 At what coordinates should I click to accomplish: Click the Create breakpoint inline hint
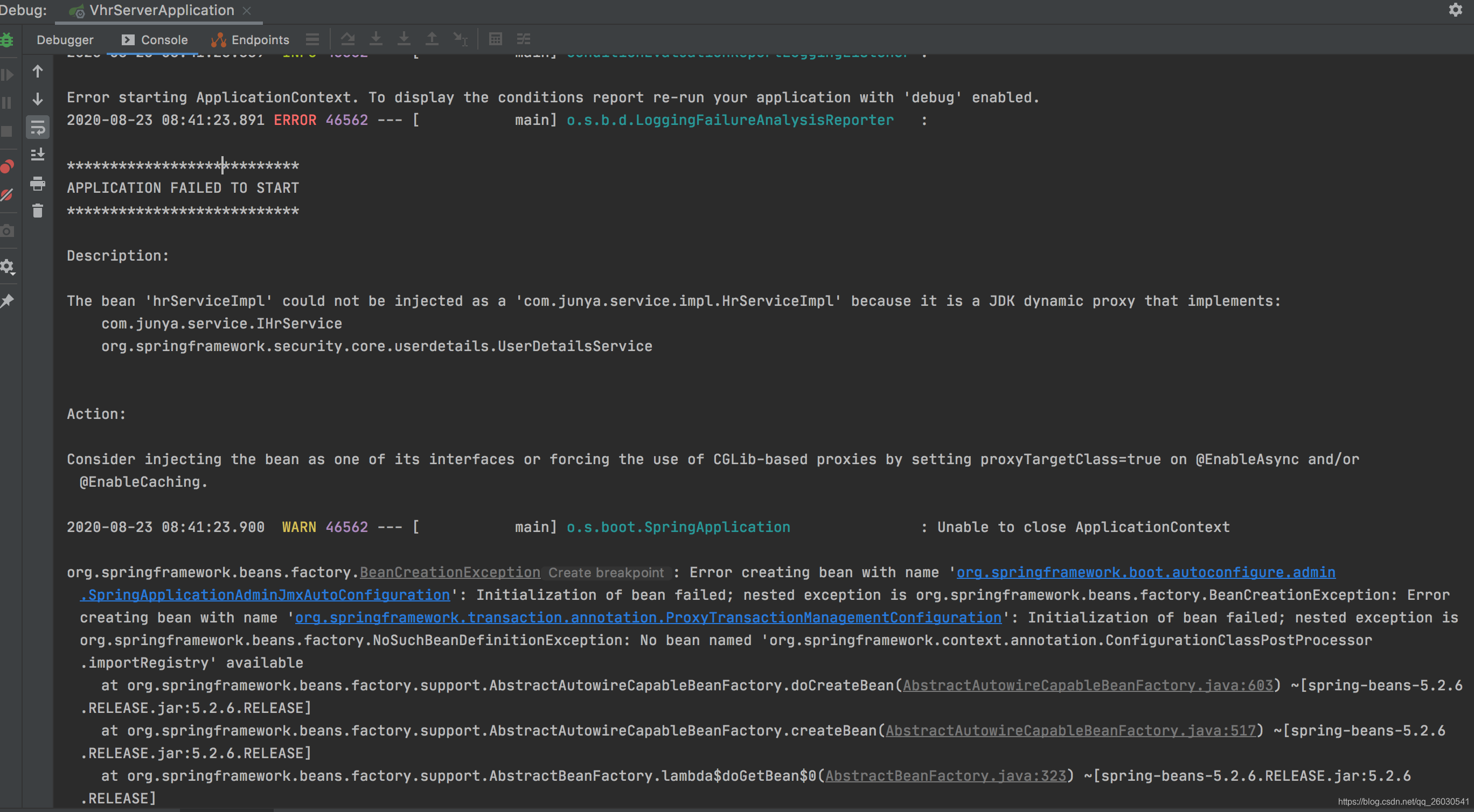[607, 572]
